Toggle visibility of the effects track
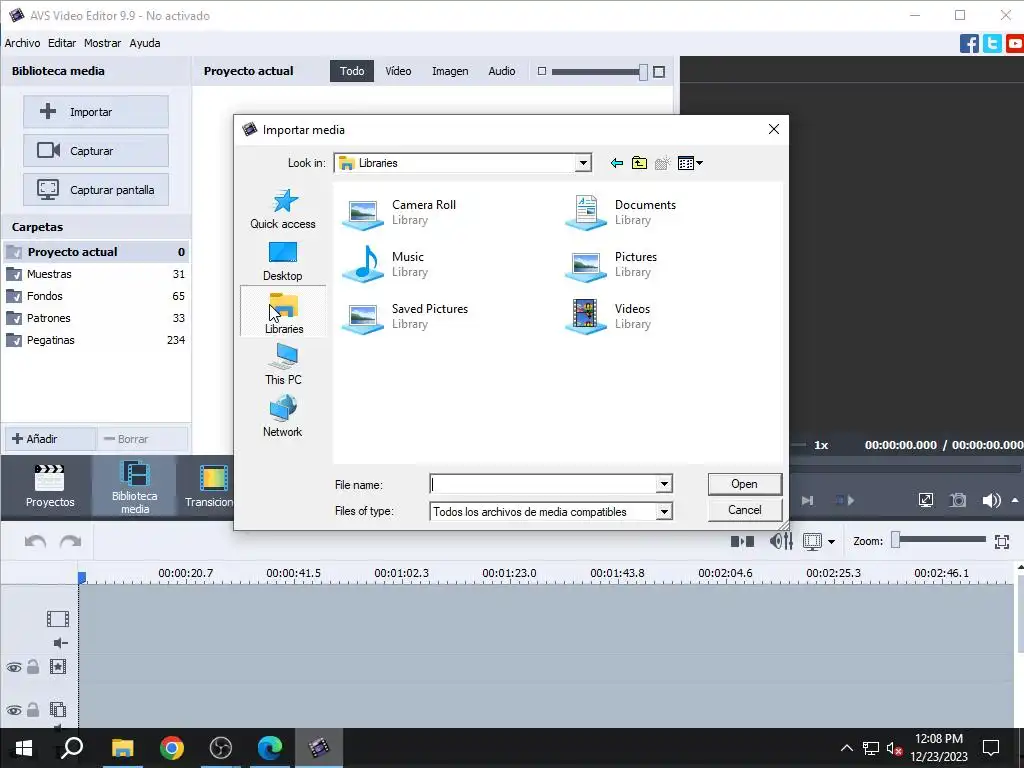 (x=14, y=667)
